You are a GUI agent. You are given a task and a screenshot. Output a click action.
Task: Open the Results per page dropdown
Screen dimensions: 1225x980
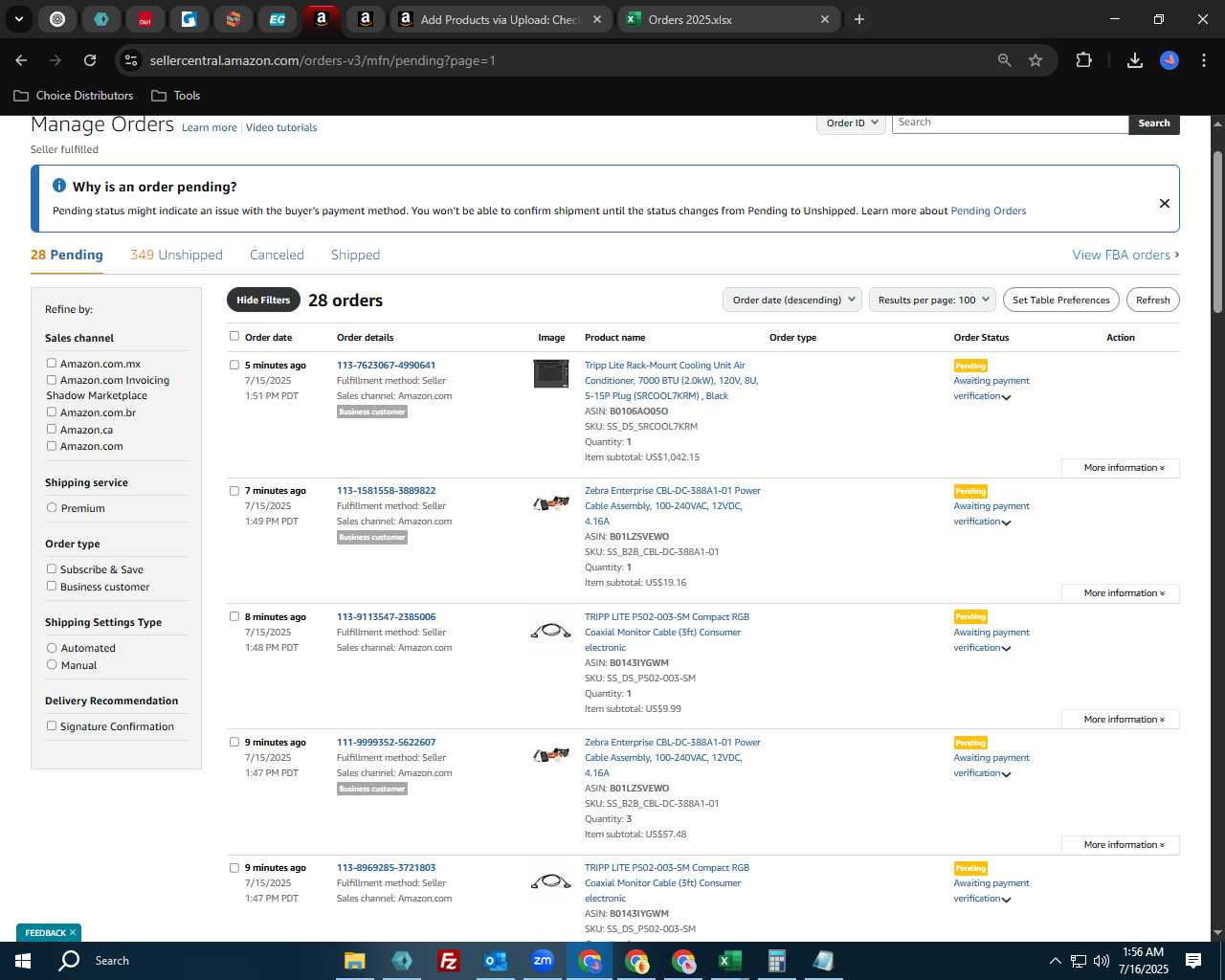point(933,300)
